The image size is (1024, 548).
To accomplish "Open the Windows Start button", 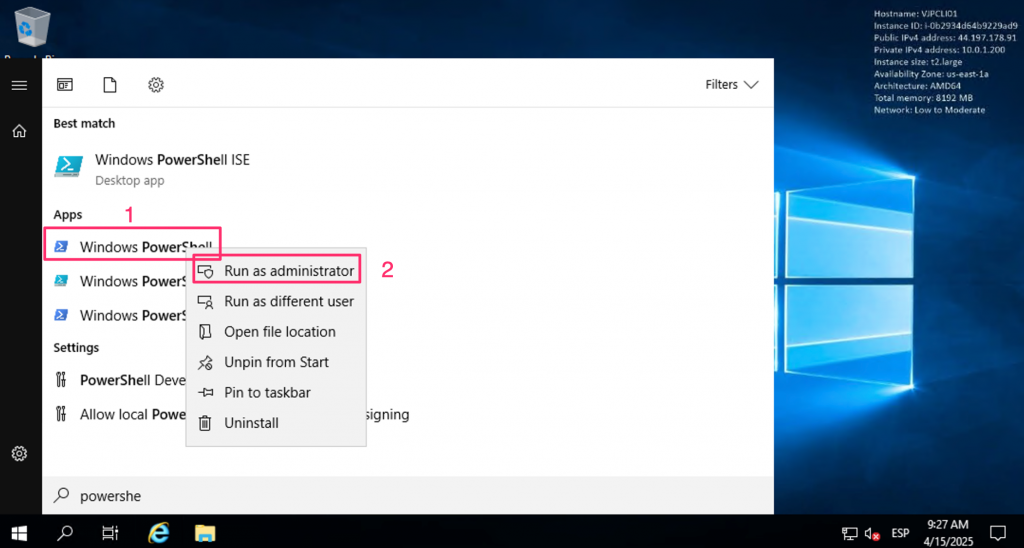I will [19, 532].
